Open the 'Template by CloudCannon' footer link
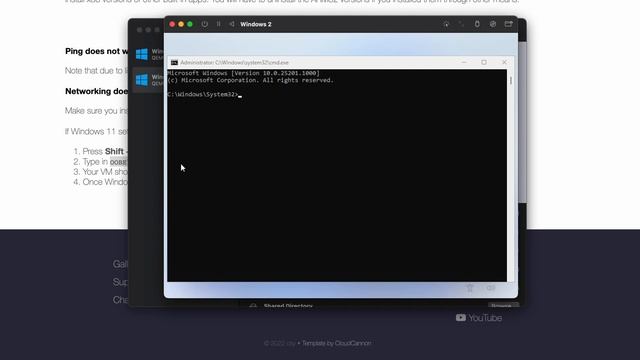The height and width of the screenshot is (360, 640). (x=337, y=343)
